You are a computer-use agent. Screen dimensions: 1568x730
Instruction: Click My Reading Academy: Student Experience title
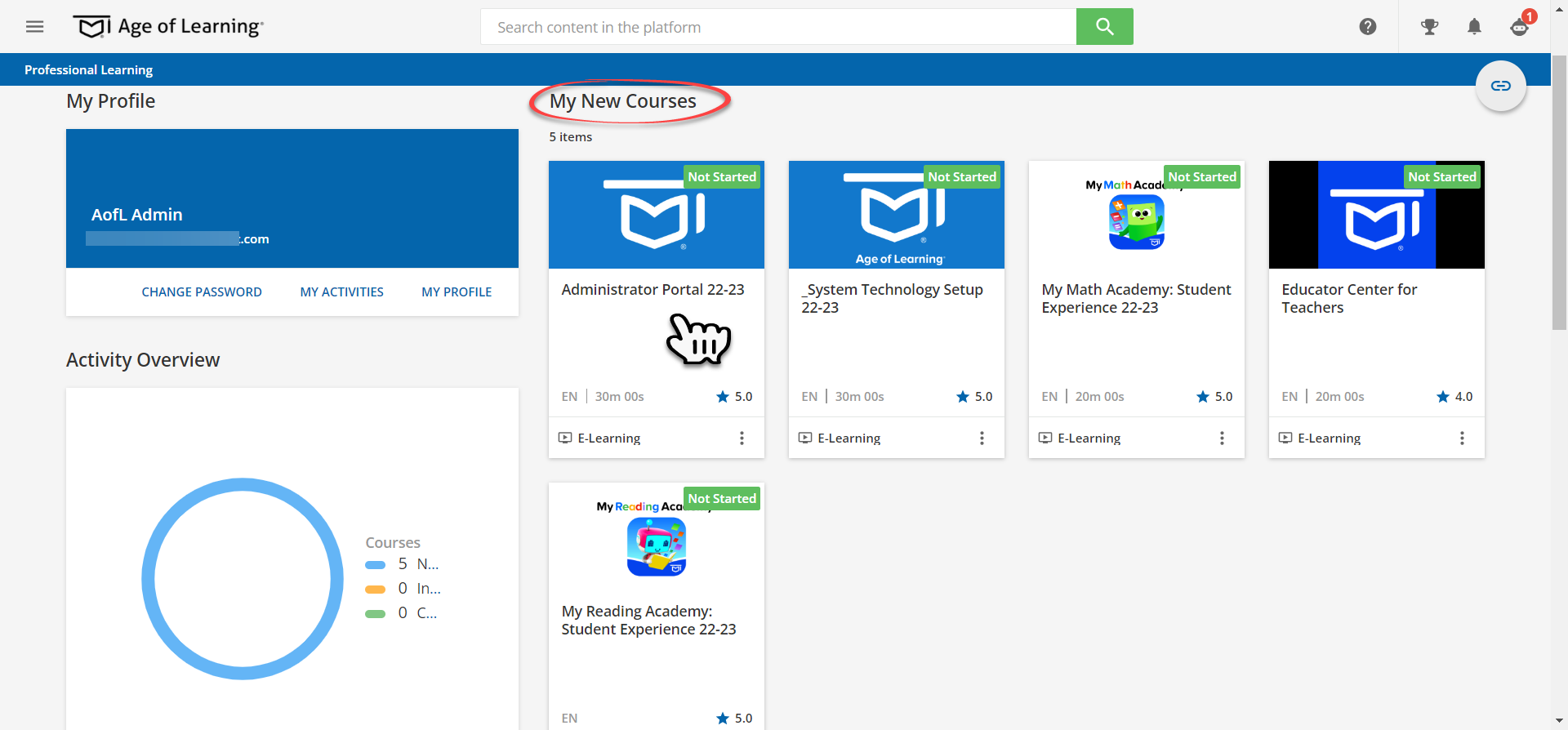(x=648, y=621)
